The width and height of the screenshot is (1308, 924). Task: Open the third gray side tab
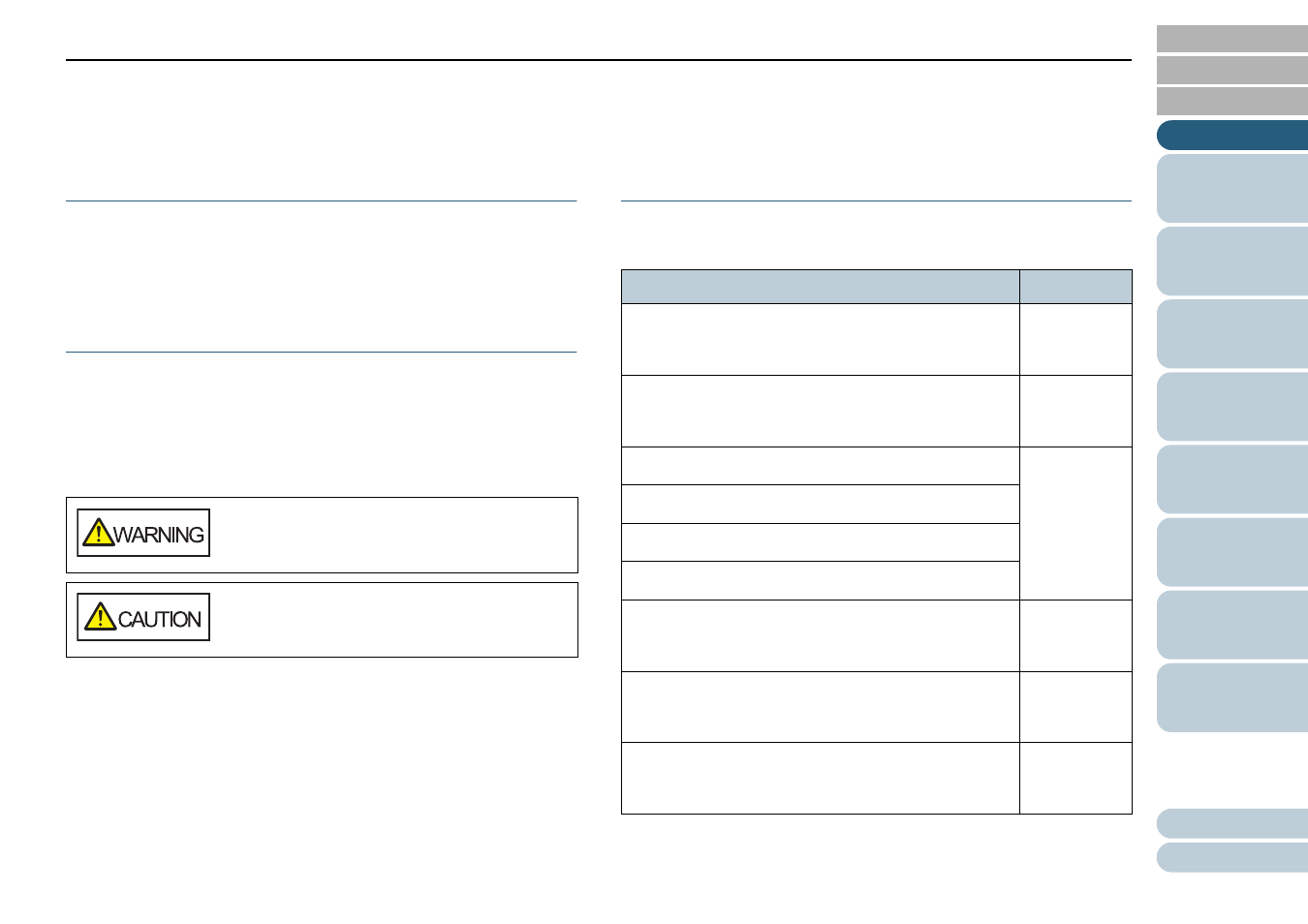click(x=1232, y=101)
